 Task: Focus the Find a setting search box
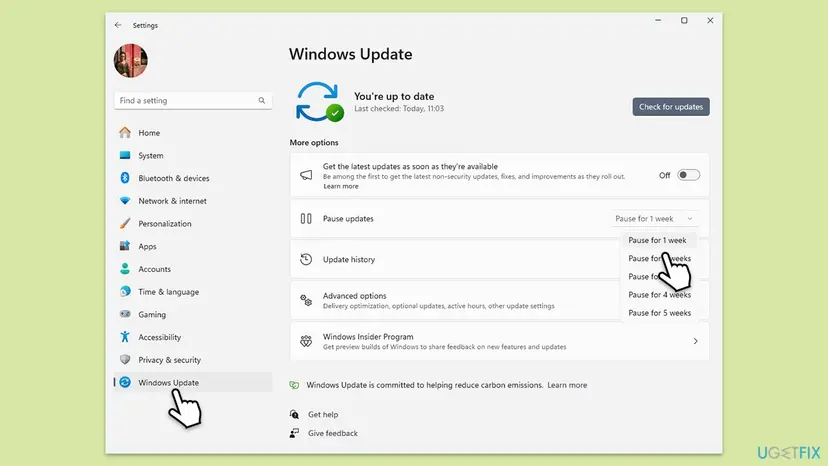(193, 100)
